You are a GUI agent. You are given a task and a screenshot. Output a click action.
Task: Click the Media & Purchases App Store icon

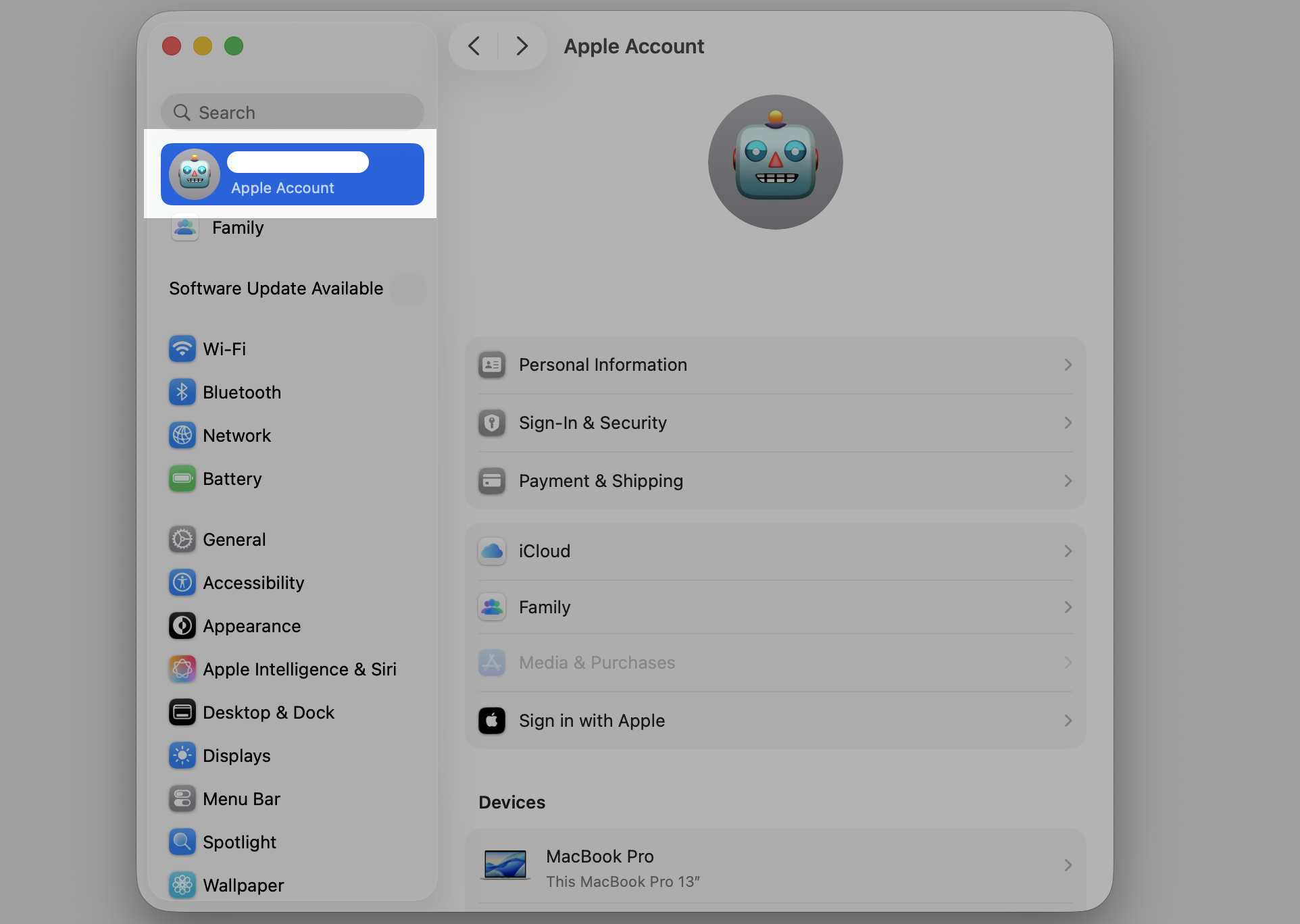click(x=492, y=663)
